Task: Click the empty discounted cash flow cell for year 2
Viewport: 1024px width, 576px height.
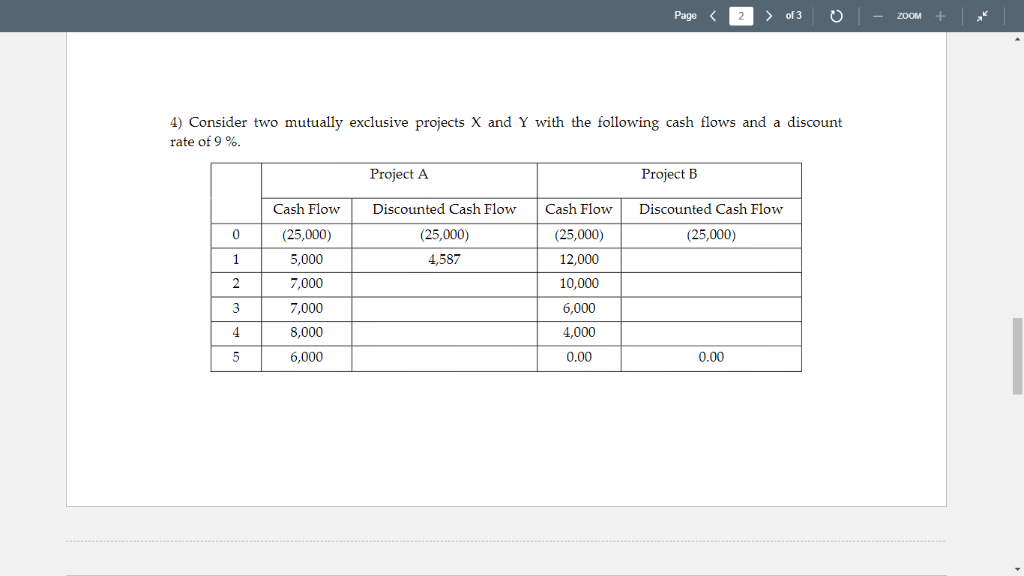Action: pyautogui.click(x=444, y=283)
